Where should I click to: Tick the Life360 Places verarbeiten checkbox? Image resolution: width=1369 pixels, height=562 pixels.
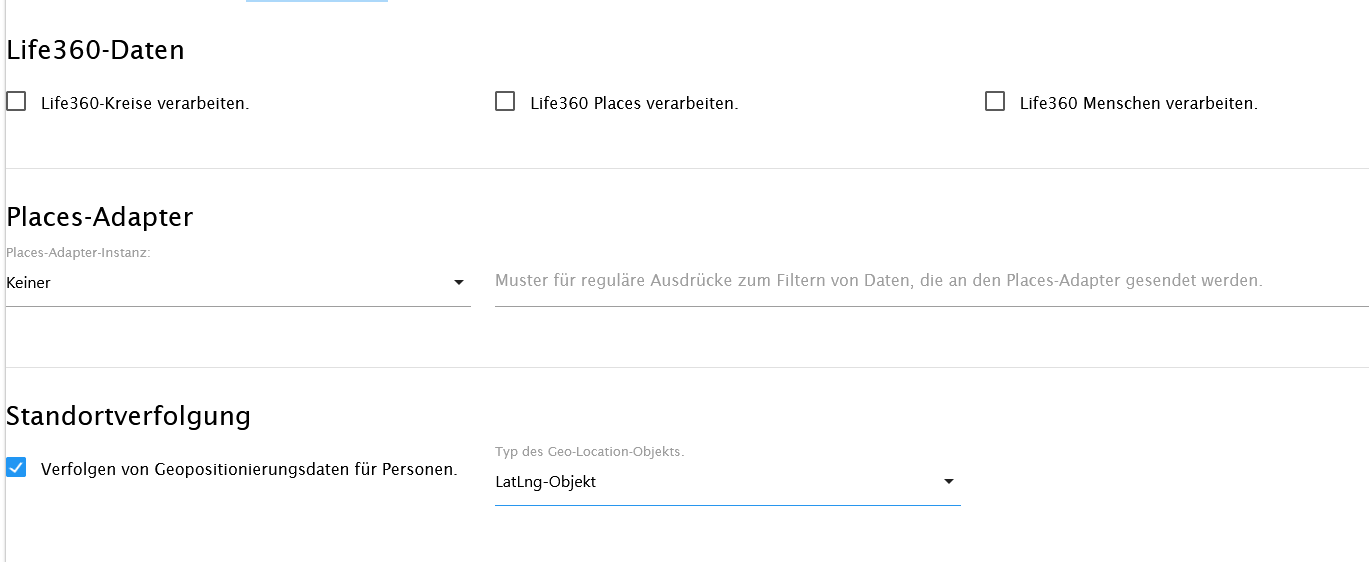click(505, 101)
